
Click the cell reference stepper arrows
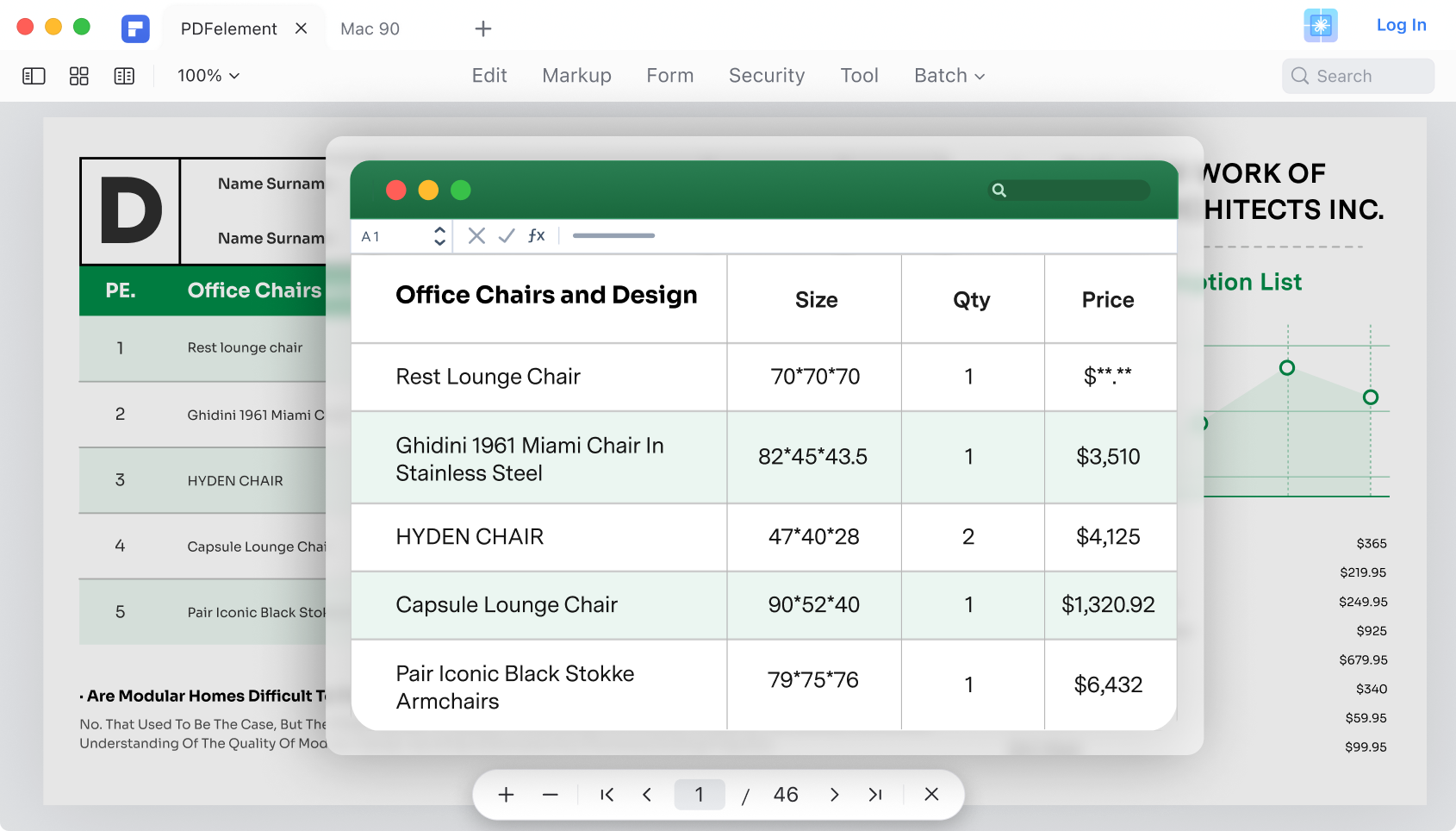pyautogui.click(x=439, y=236)
